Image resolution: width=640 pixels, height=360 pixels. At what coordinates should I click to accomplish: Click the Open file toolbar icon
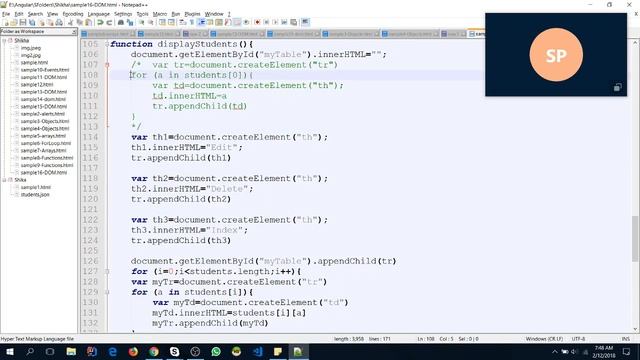click(14, 22)
